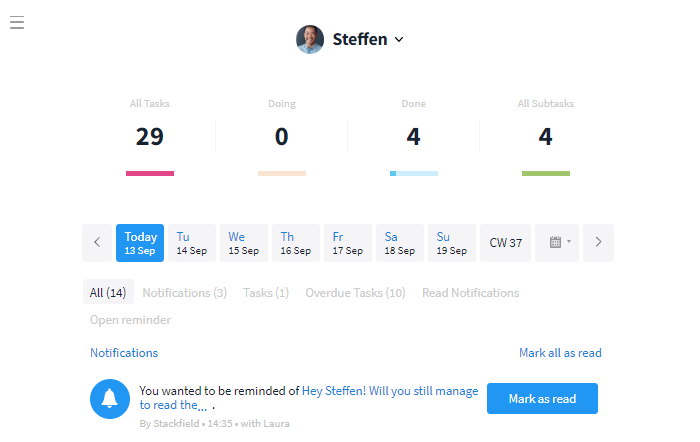Choose calendar week CW 37
This screenshot has width=700, height=442.
(505, 243)
